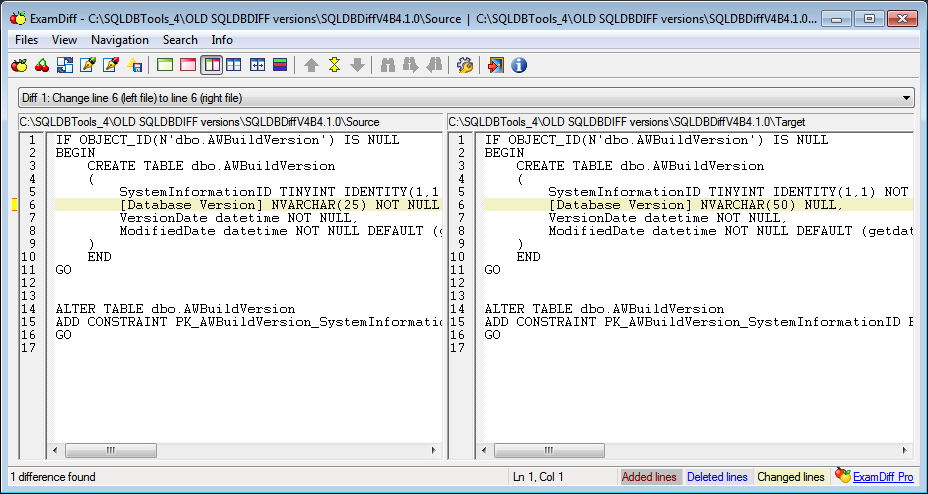Open the Search menu

(180, 40)
